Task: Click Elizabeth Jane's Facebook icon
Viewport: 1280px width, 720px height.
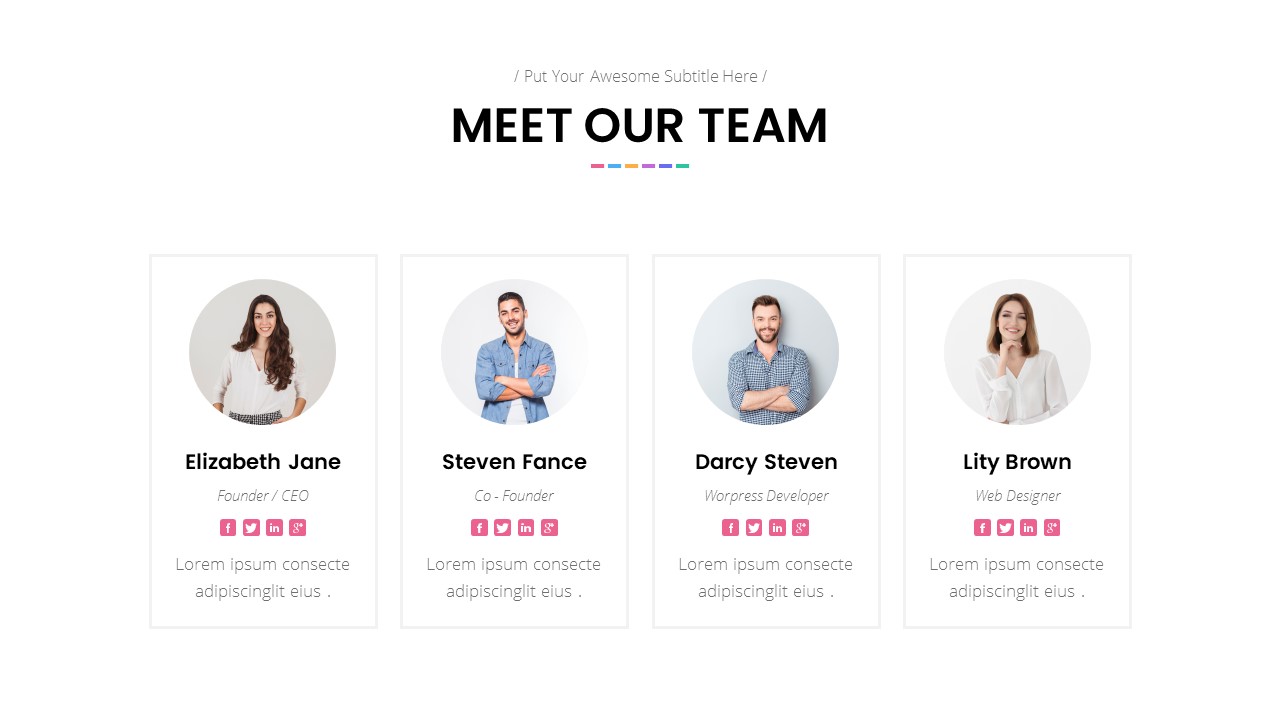Action: (x=228, y=528)
